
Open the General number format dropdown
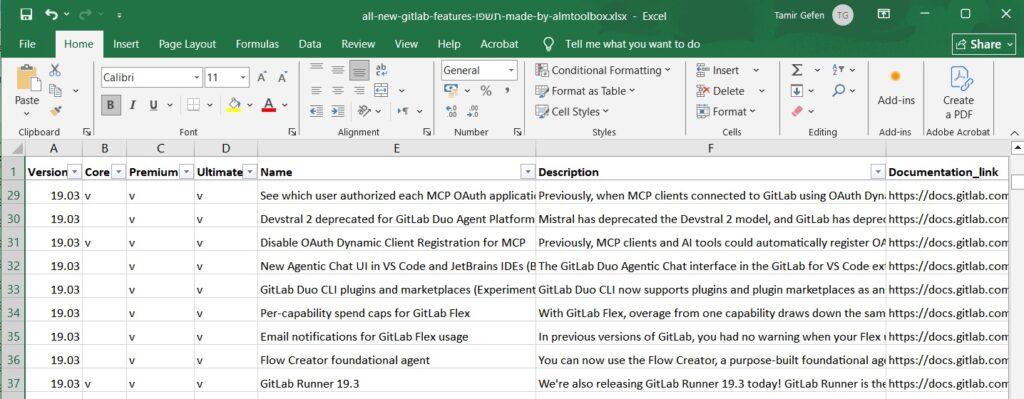(x=511, y=70)
